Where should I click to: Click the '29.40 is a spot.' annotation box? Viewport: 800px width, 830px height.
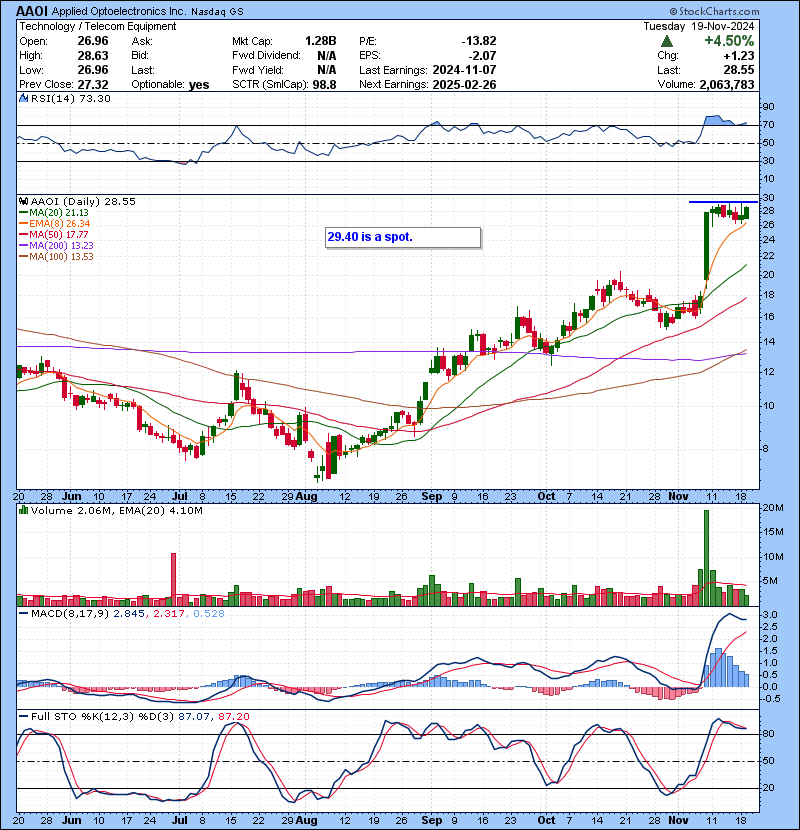[403, 237]
